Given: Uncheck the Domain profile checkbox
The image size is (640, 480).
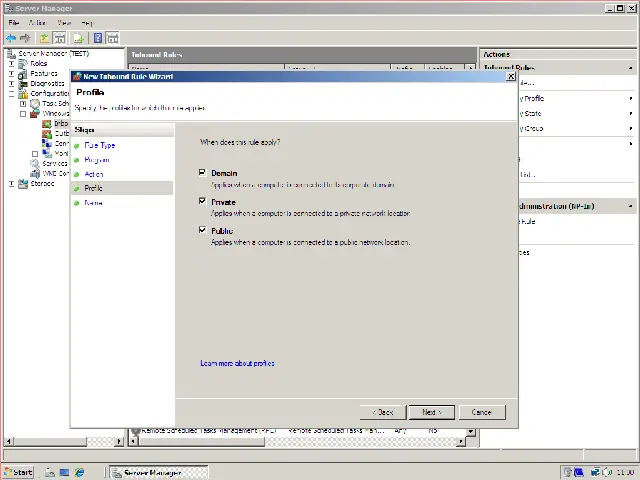Looking at the screenshot, I should click(x=203, y=173).
